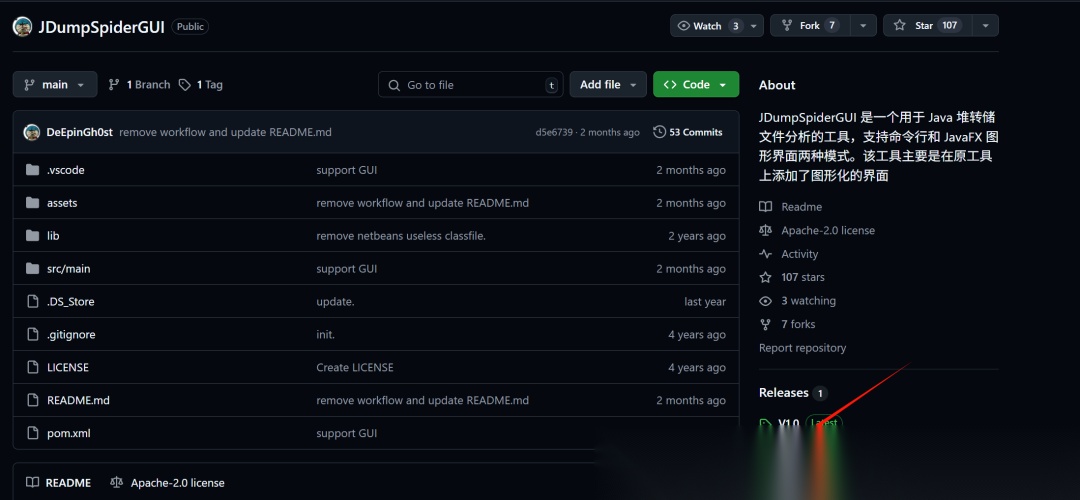Open the latest commit message link
This screenshot has height=500, width=1080.
(225, 132)
